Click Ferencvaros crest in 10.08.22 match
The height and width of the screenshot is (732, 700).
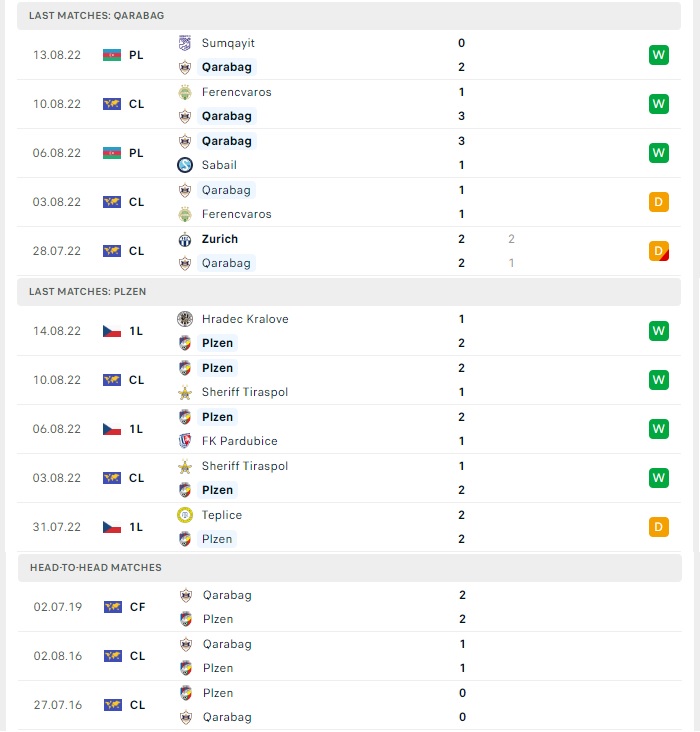(x=185, y=92)
